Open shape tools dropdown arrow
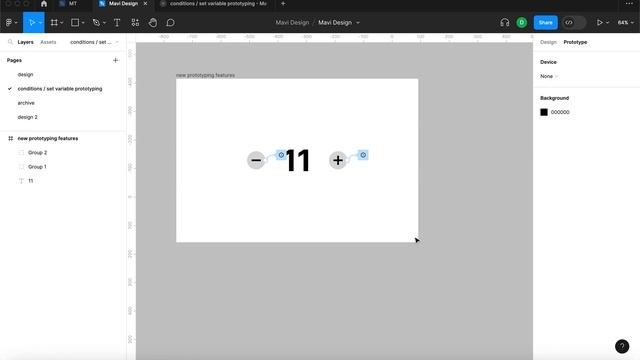640x360 pixels. (83, 23)
